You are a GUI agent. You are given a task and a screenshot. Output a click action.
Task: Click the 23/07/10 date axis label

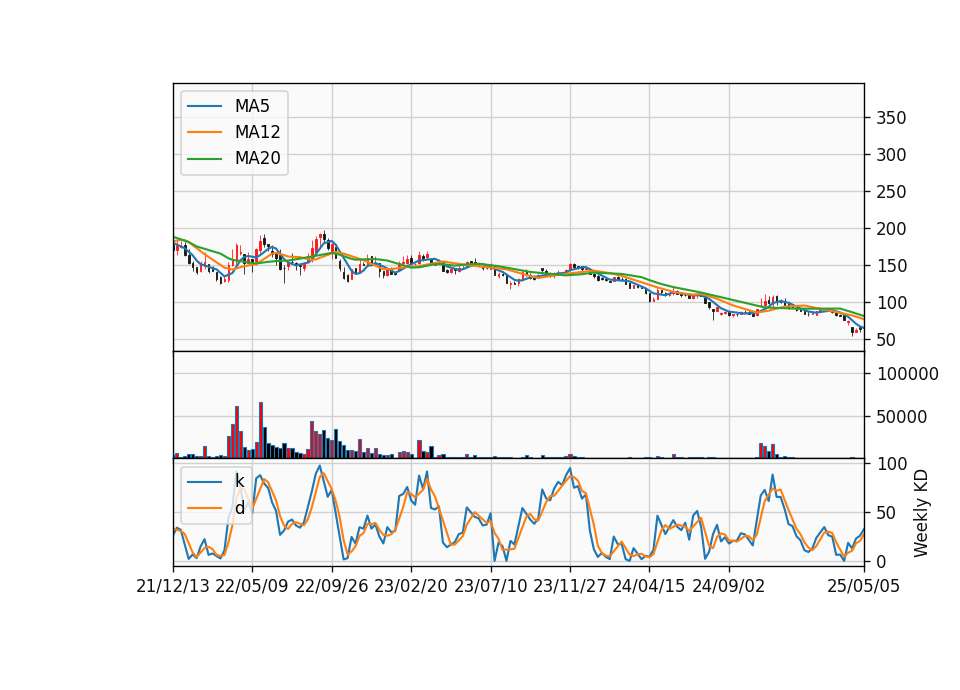(x=490, y=586)
